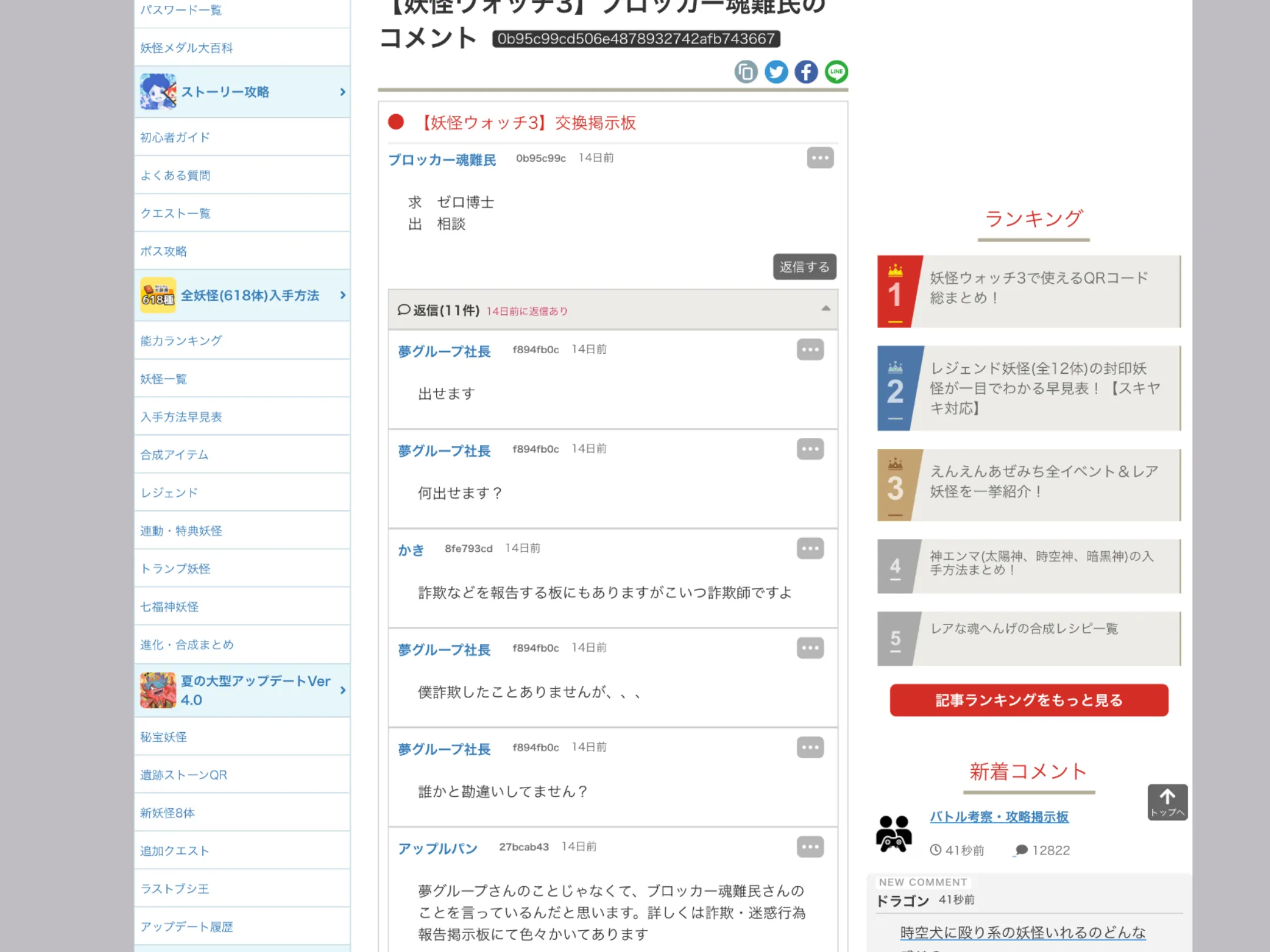This screenshot has width=1270, height=952.
Task: Open ボス攻略 sidebar item
Action: click(x=242, y=251)
